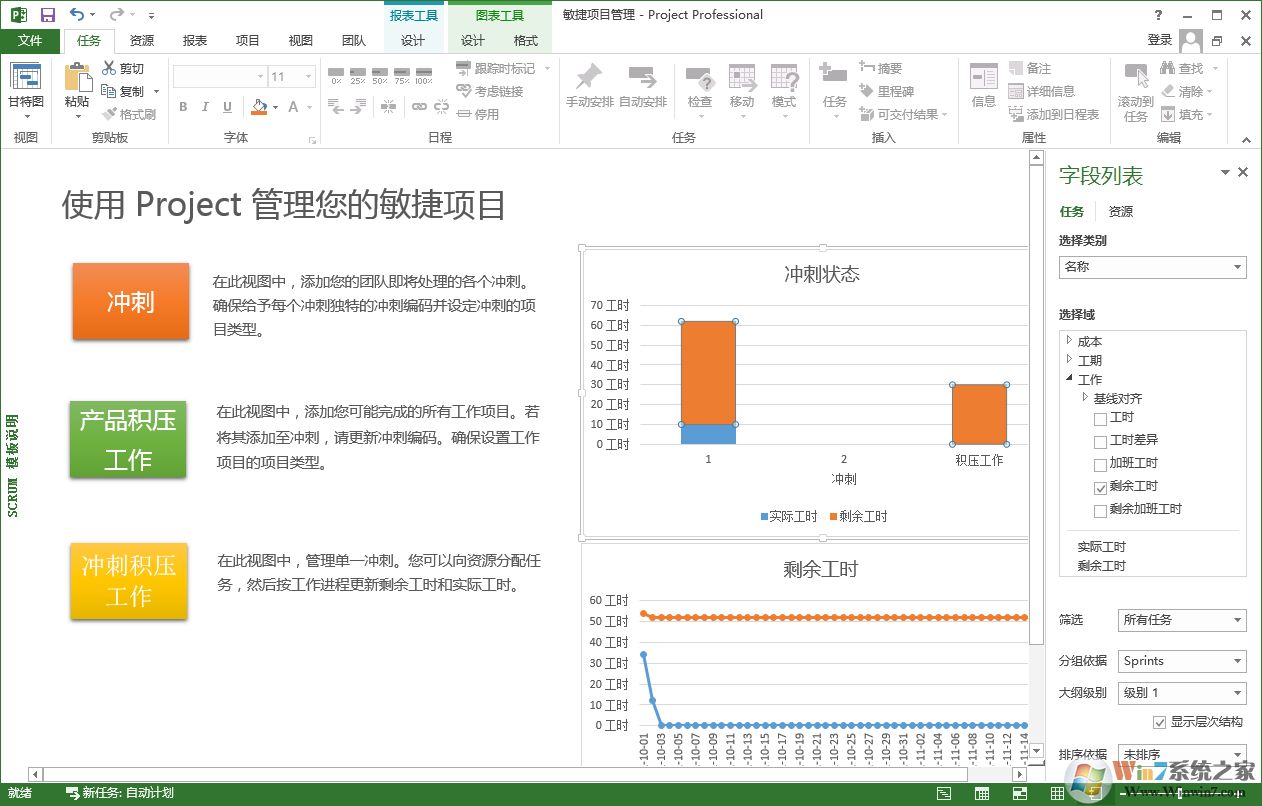This screenshot has width=1262, height=806.
Task: Uncheck the 剩余工时 field checkbox
Action: click(1101, 487)
